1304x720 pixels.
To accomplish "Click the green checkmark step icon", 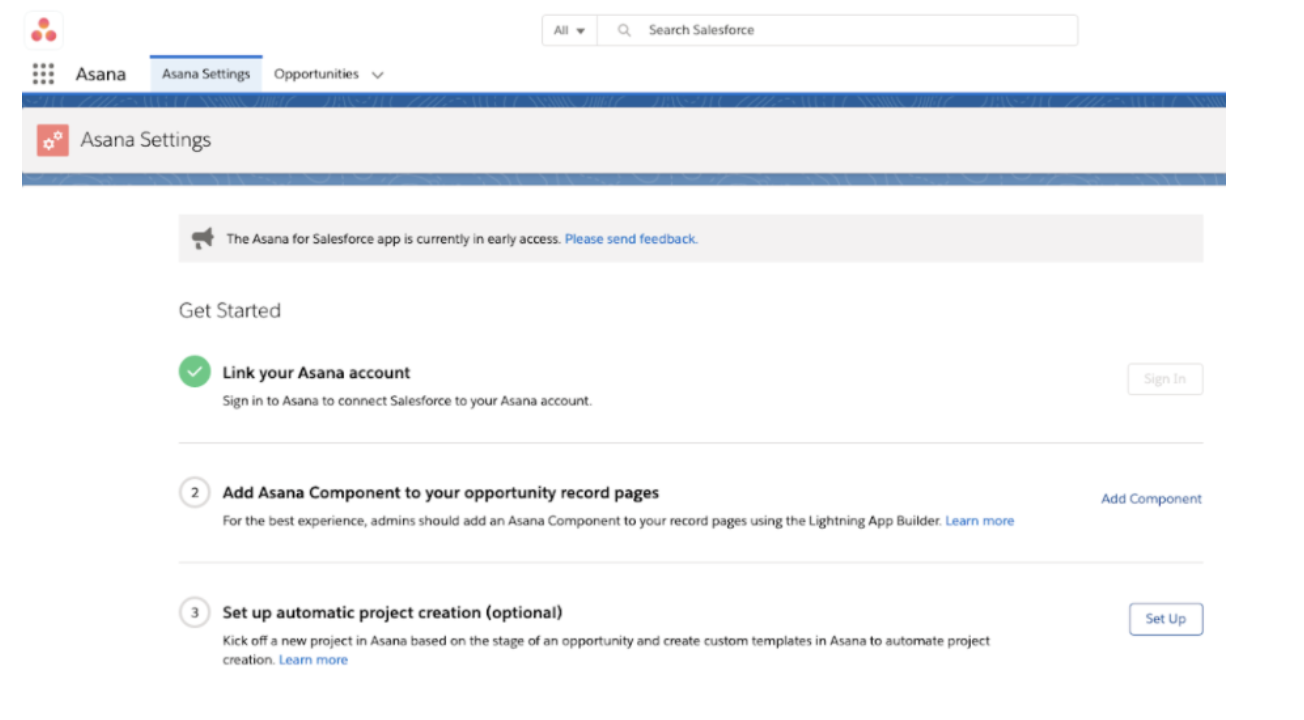I will [195, 372].
